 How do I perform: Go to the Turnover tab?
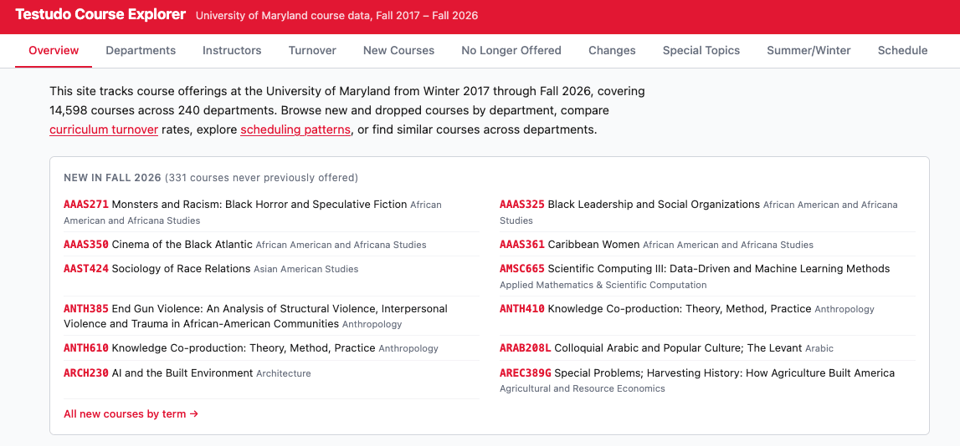pos(312,50)
